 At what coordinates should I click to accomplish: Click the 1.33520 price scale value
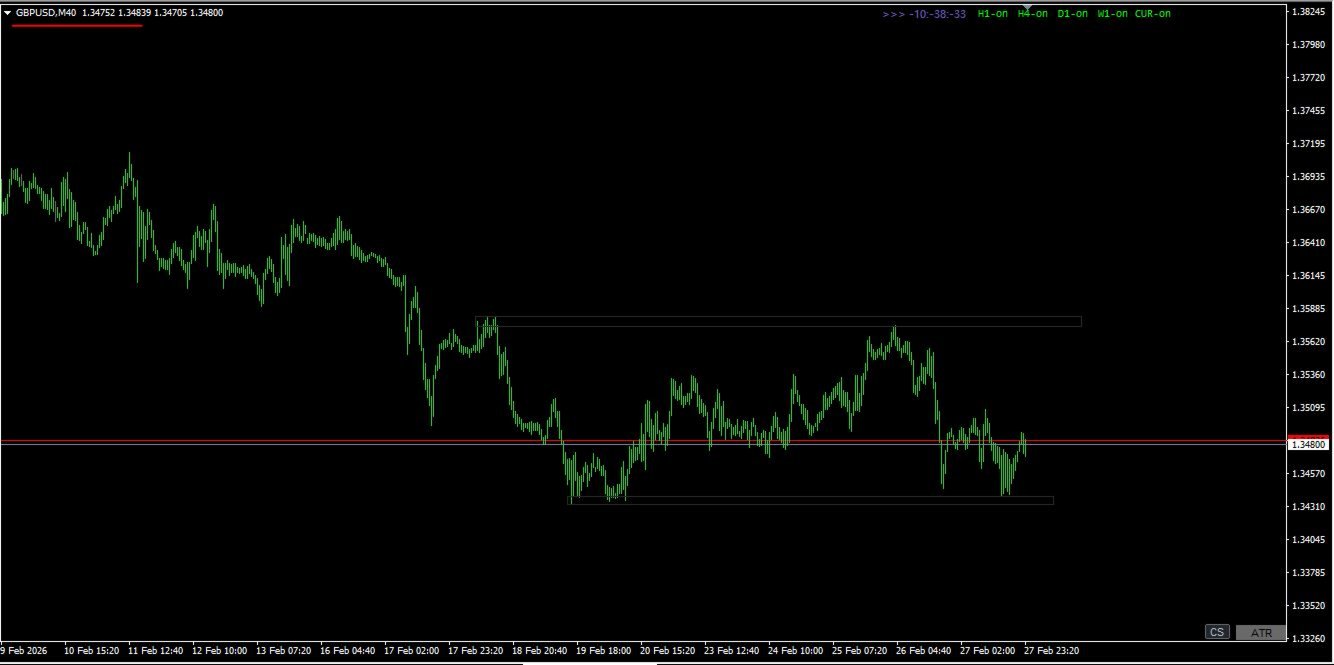click(x=1308, y=605)
